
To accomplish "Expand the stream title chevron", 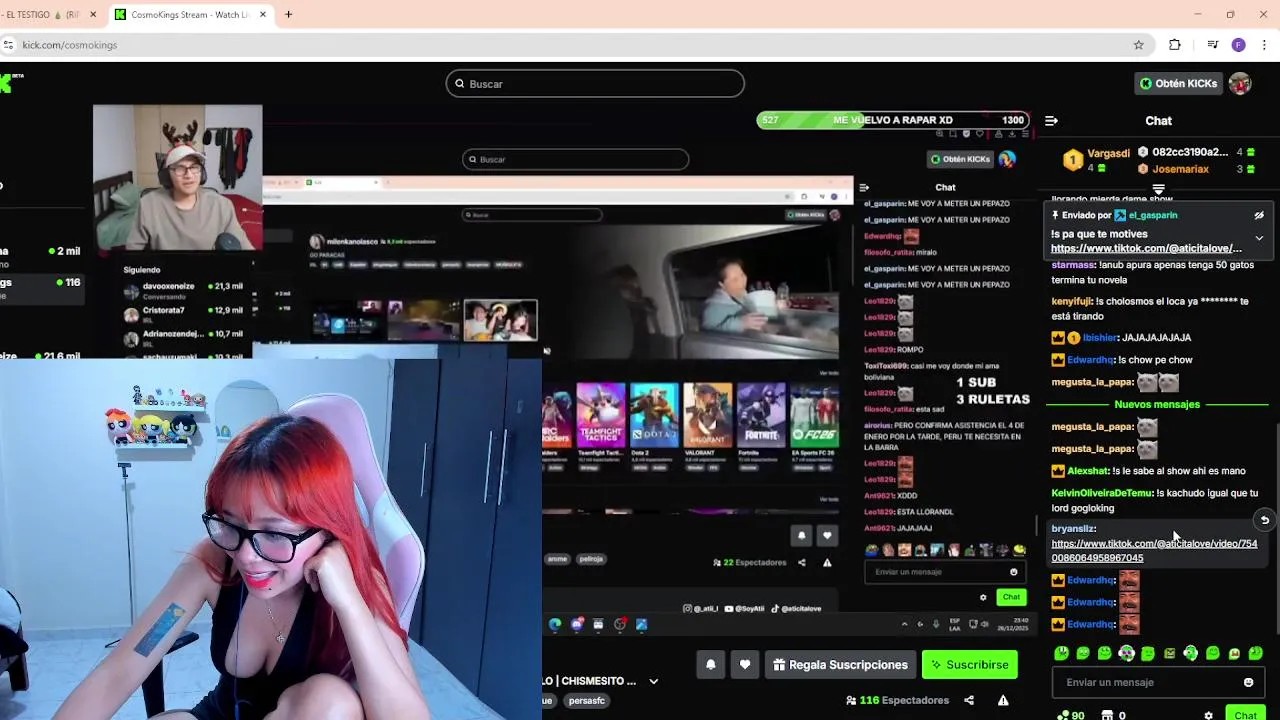I will [x=653, y=681].
